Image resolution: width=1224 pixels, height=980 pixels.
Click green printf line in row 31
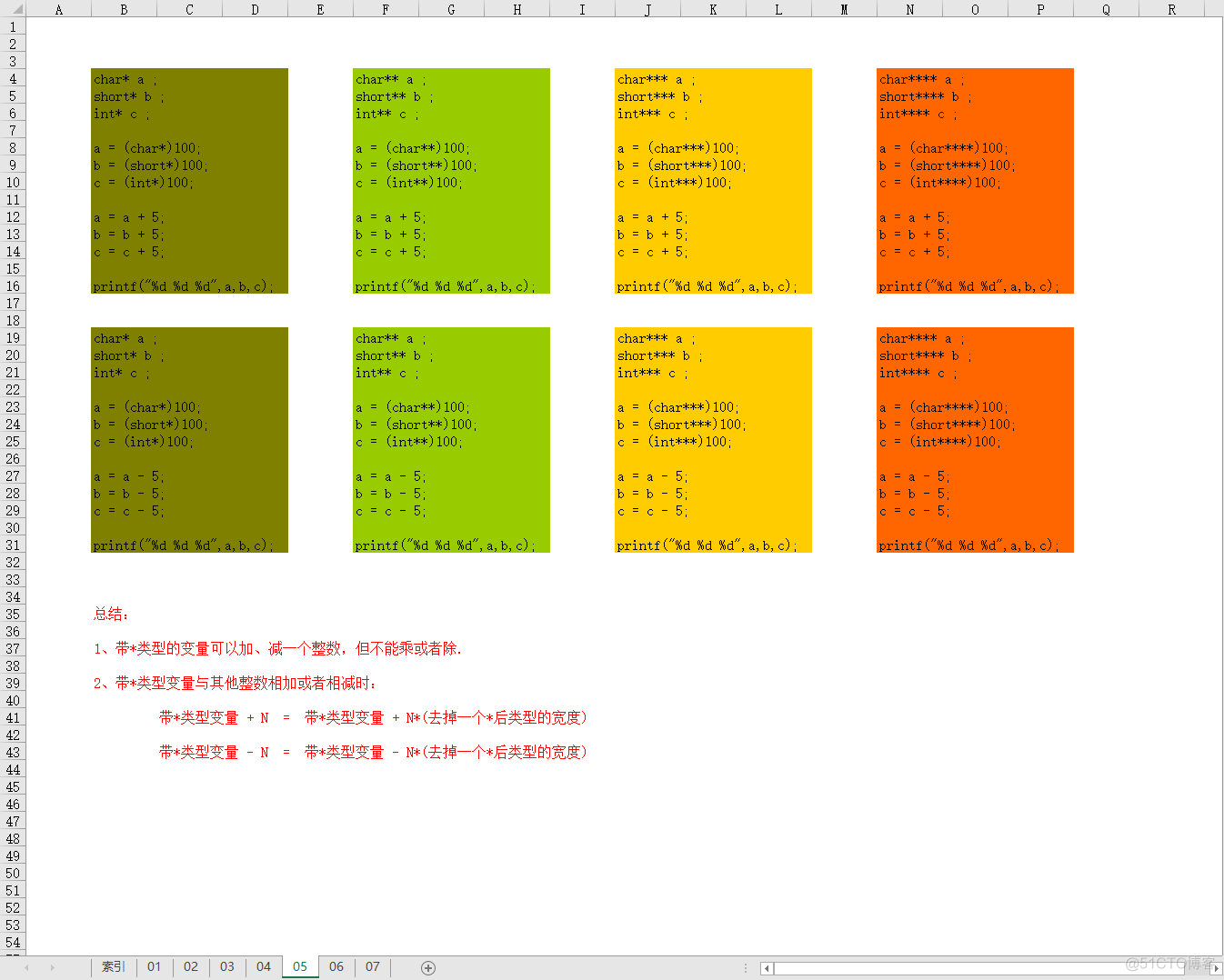(x=445, y=545)
